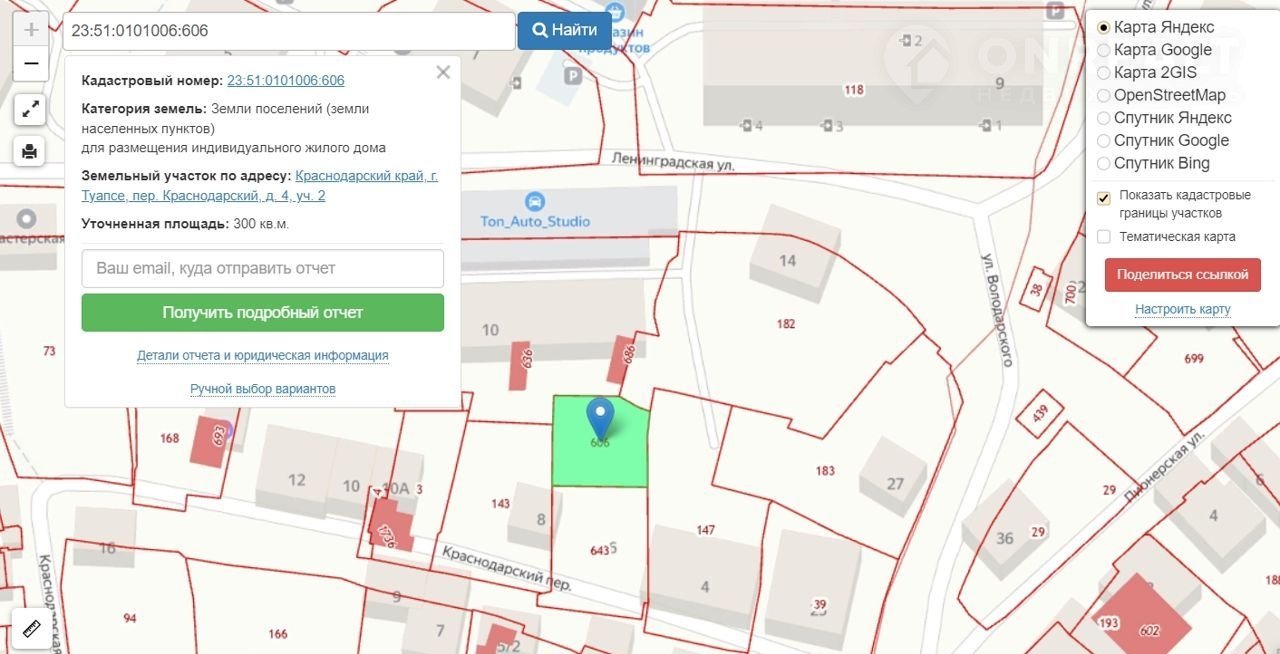This screenshot has width=1280, height=654.
Task: Choose OpenStreetMap as base map
Action: (x=1104, y=96)
